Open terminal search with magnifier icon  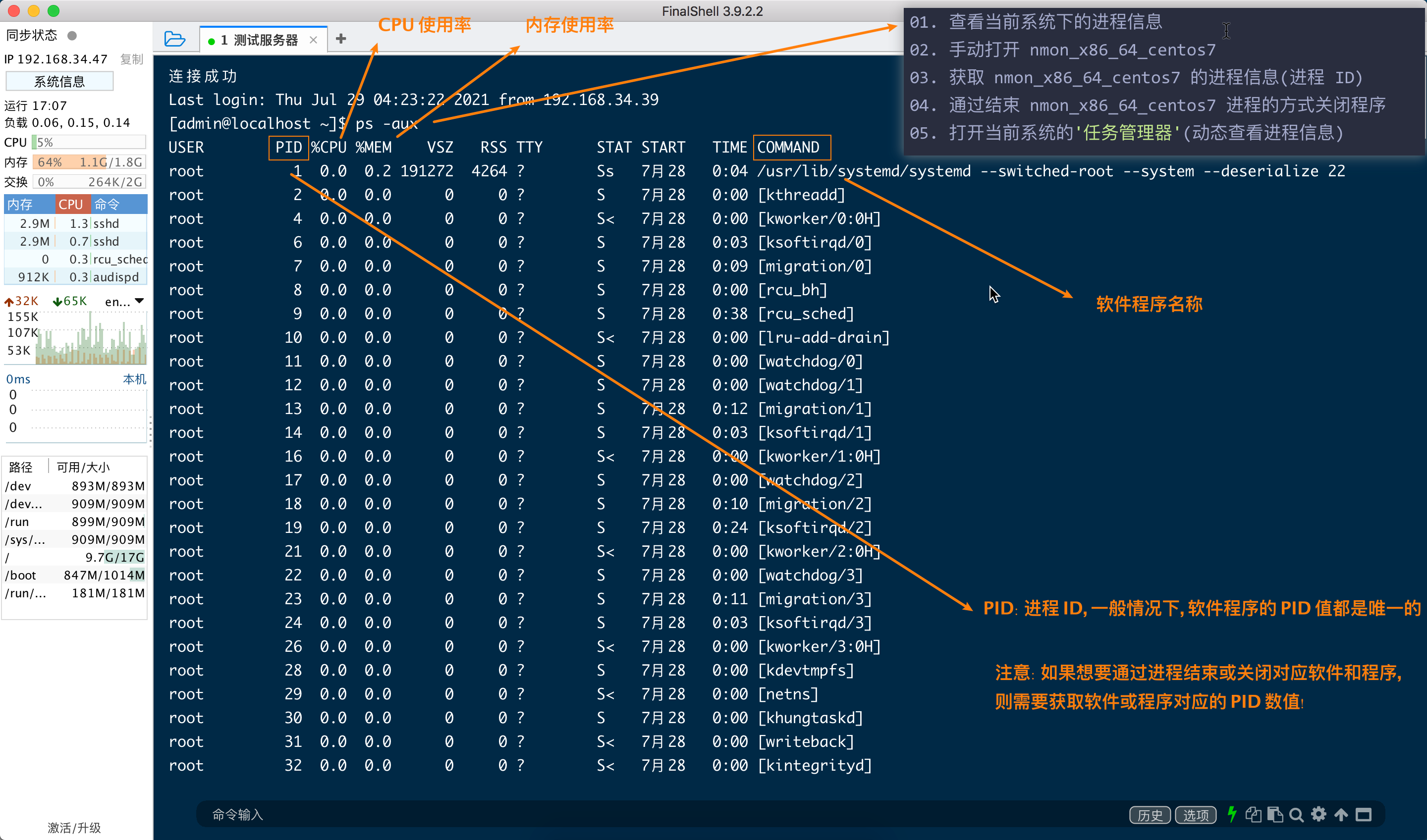(1296, 815)
